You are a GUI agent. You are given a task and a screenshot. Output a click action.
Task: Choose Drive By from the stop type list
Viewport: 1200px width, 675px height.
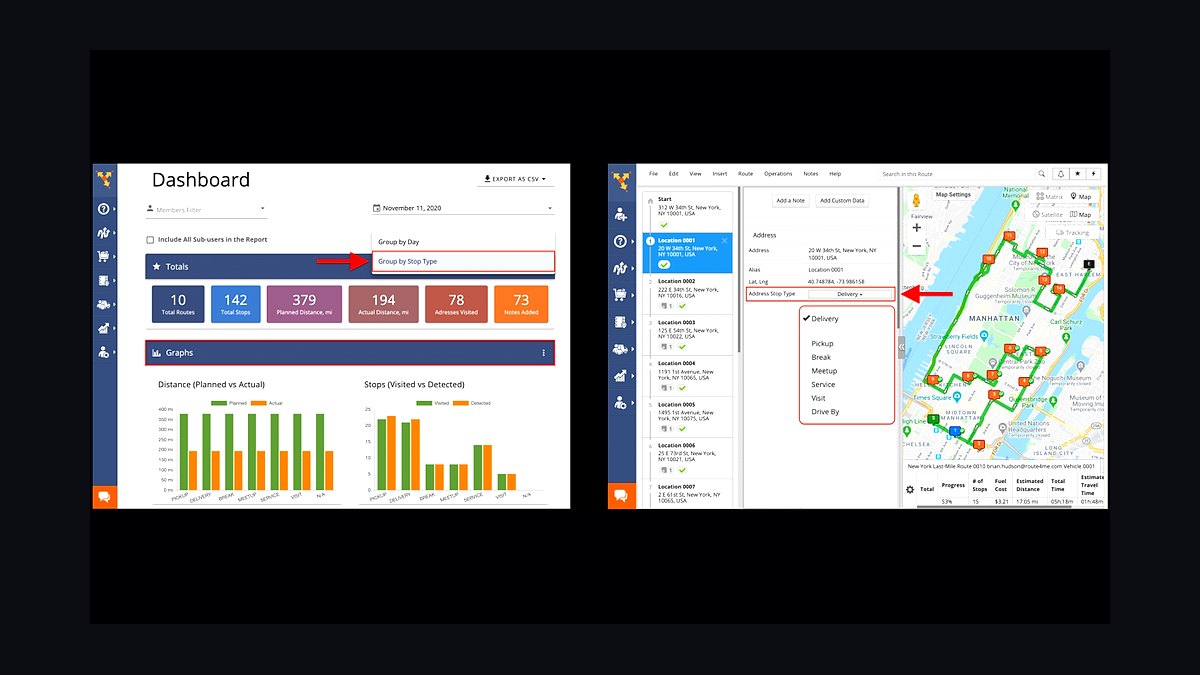(x=825, y=412)
